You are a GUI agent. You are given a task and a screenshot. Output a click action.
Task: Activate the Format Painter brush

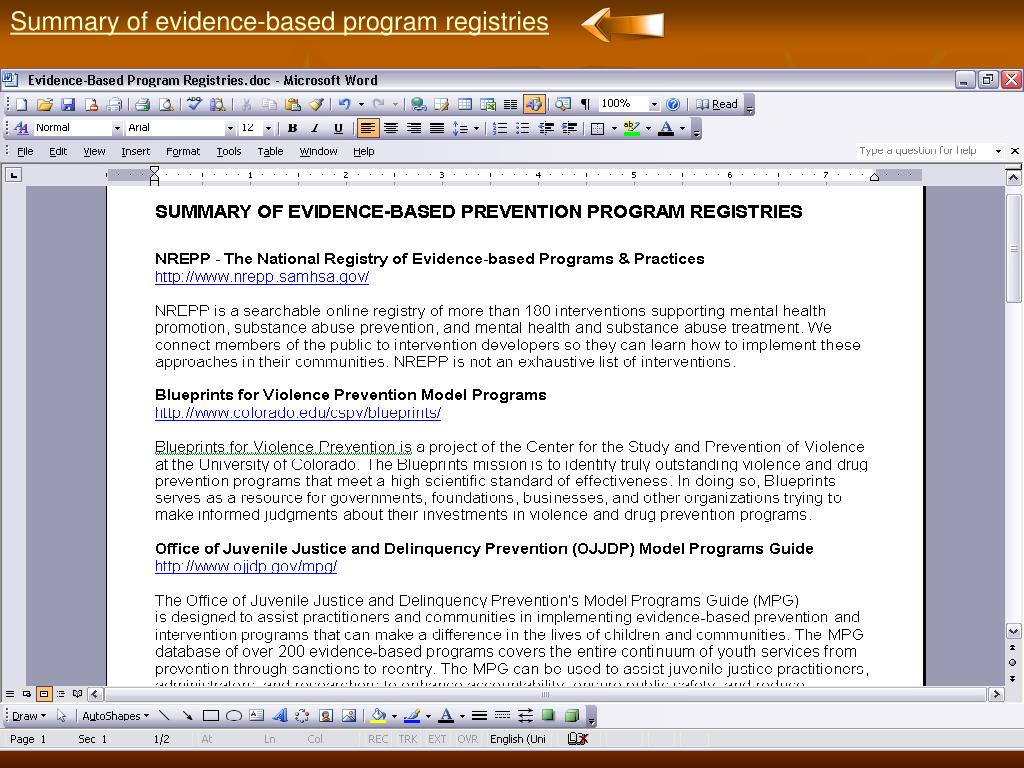point(316,104)
